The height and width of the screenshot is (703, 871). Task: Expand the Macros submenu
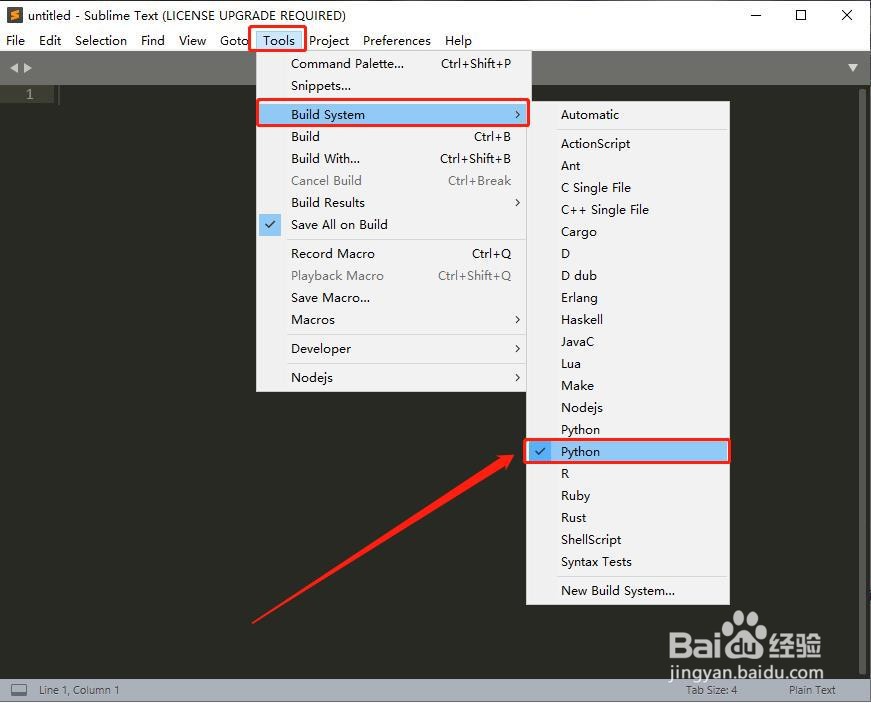point(392,320)
